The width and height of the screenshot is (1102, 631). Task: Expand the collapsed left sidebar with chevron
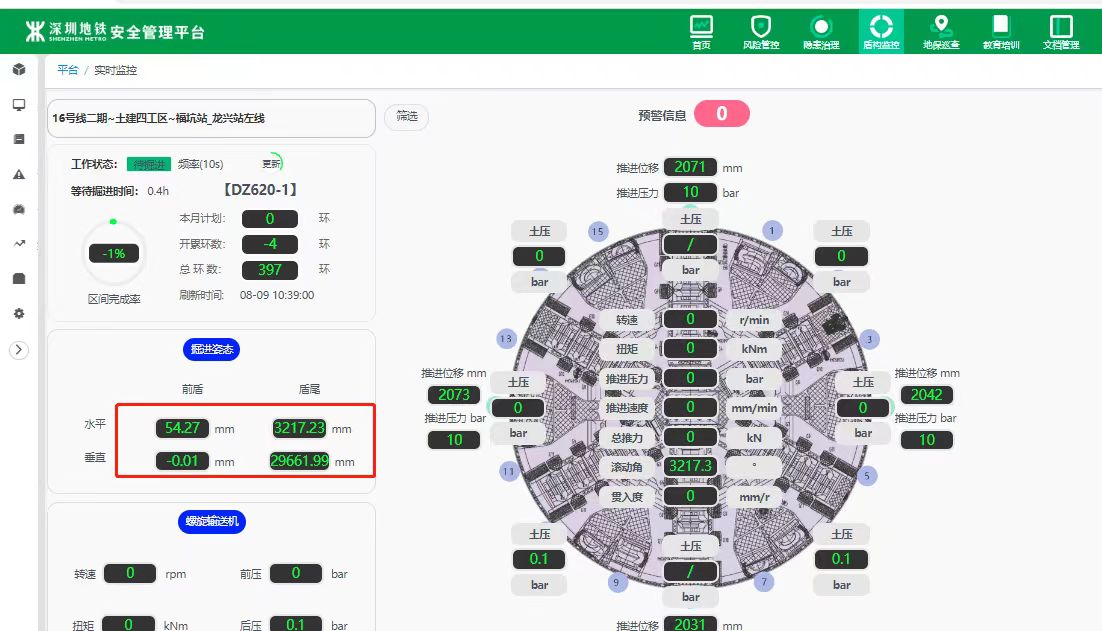(x=19, y=350)
